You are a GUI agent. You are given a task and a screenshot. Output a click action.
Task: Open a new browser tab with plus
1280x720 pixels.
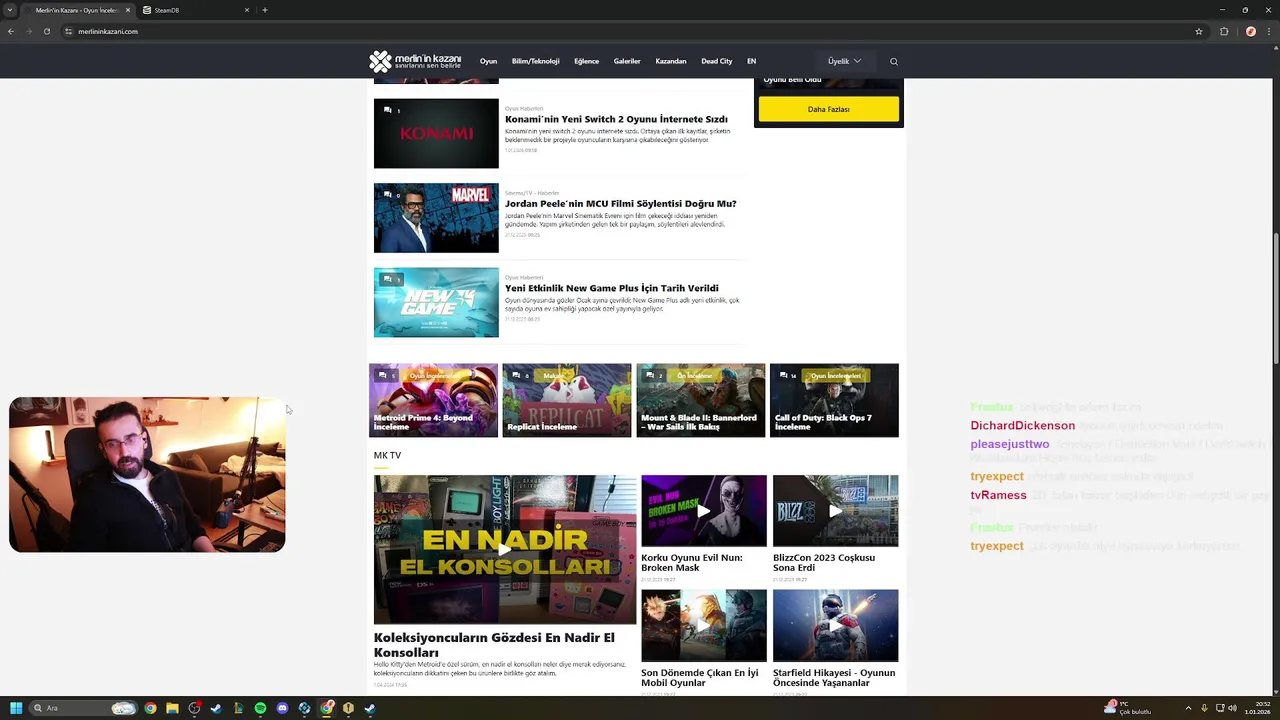(265, 10)
